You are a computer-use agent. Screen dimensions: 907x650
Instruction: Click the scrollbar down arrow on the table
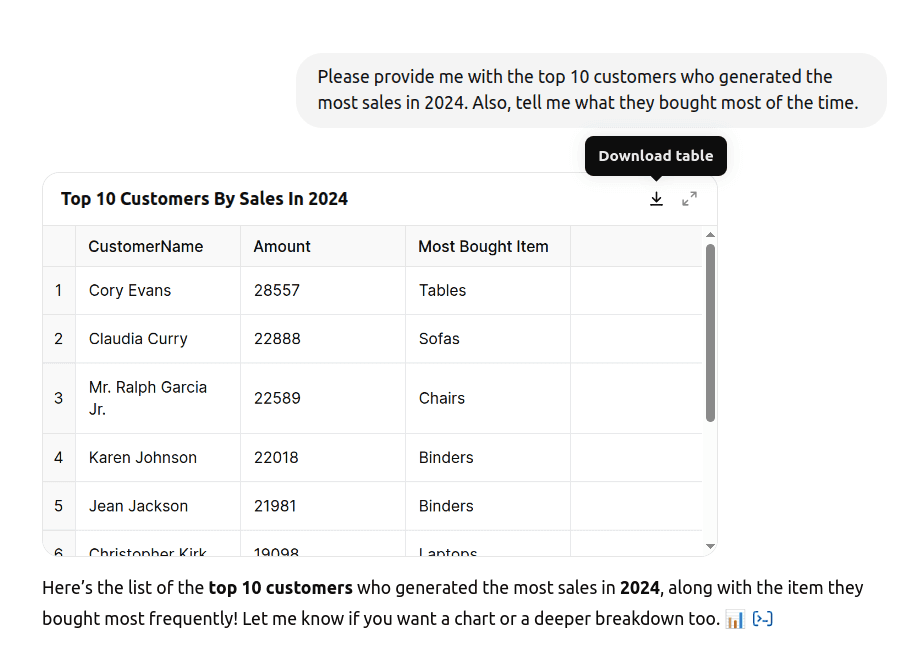[x=710, y=546]
